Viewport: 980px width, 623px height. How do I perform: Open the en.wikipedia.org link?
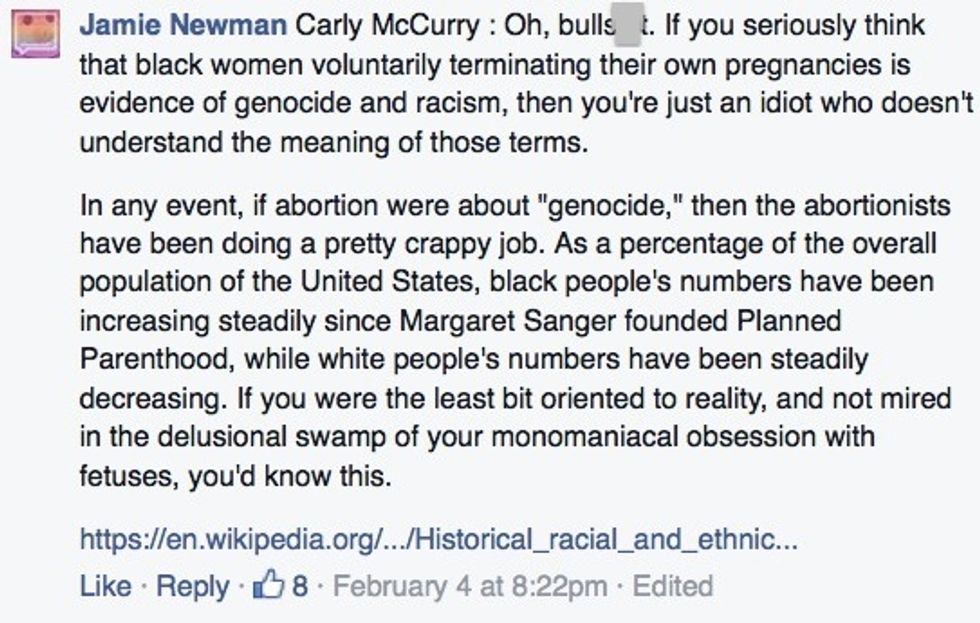438,540
